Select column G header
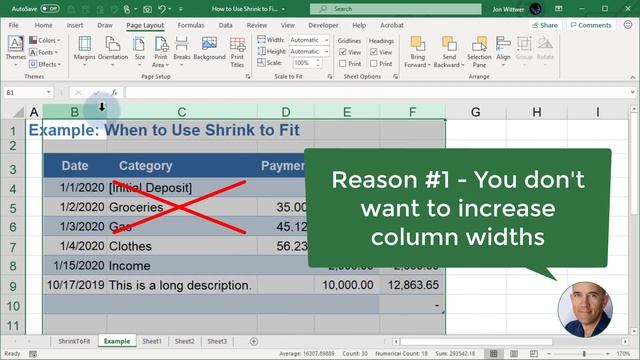 pyautogui.click(x=476, y=112)
